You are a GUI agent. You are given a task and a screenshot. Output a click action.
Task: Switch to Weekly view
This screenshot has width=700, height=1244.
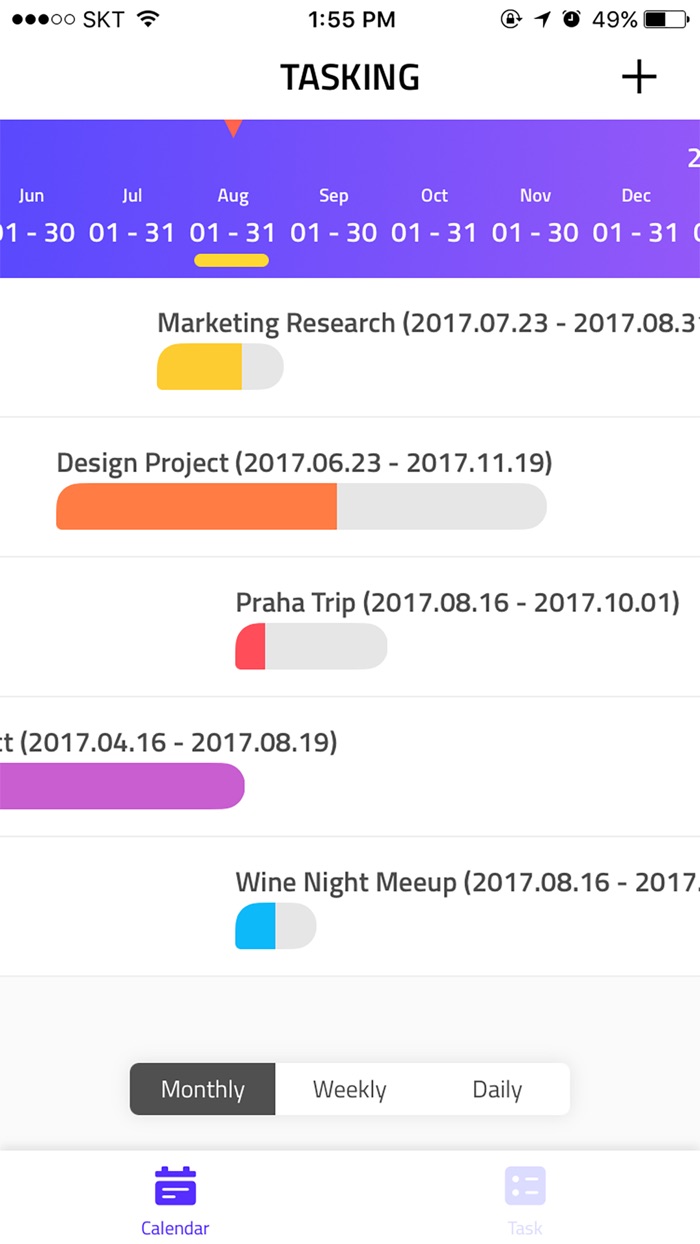pos(348,1089)
